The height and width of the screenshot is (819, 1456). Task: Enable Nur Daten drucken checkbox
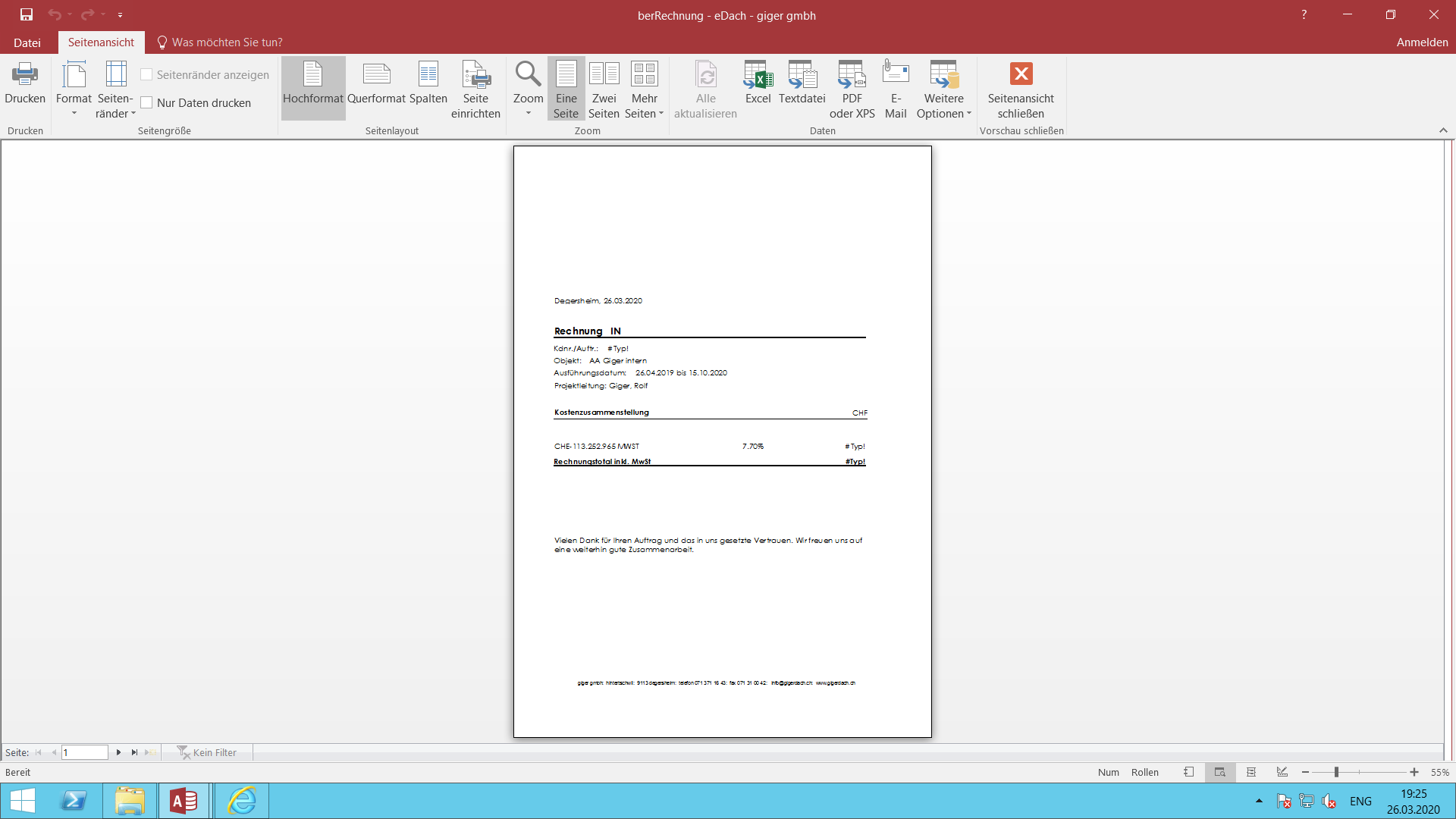(x=147, y=103)
